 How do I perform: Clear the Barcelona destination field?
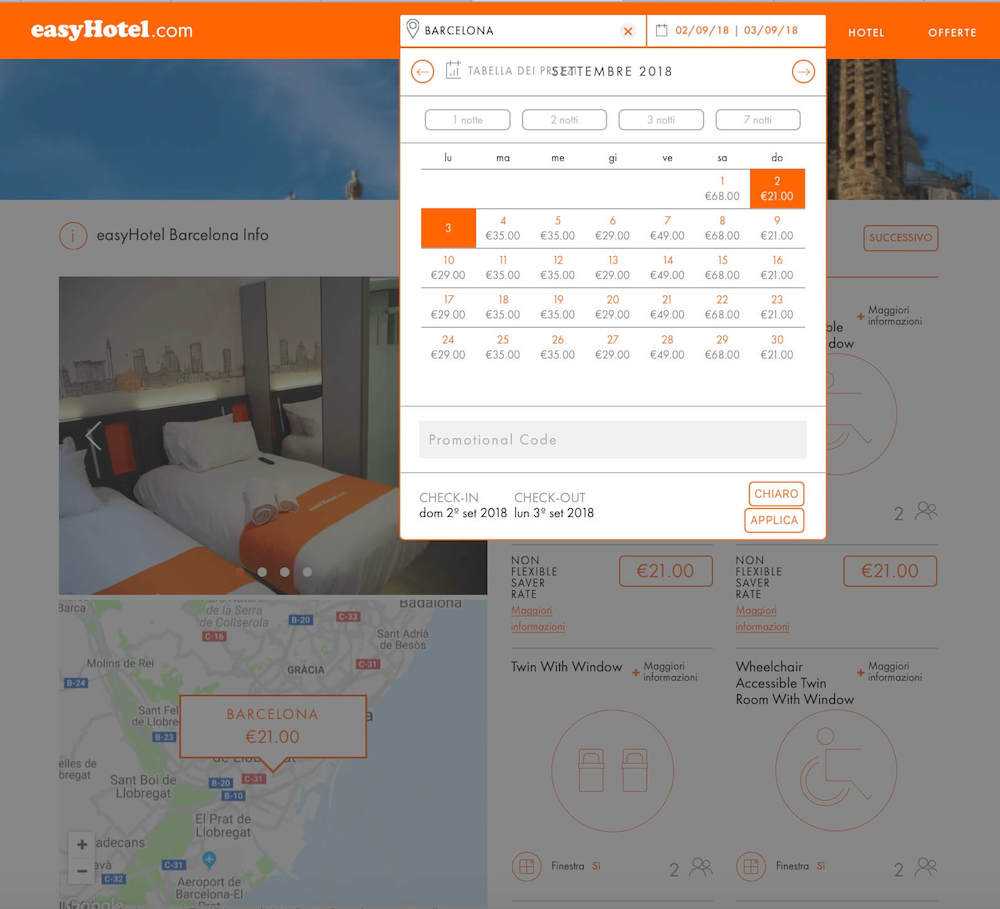tap(628, 31)
